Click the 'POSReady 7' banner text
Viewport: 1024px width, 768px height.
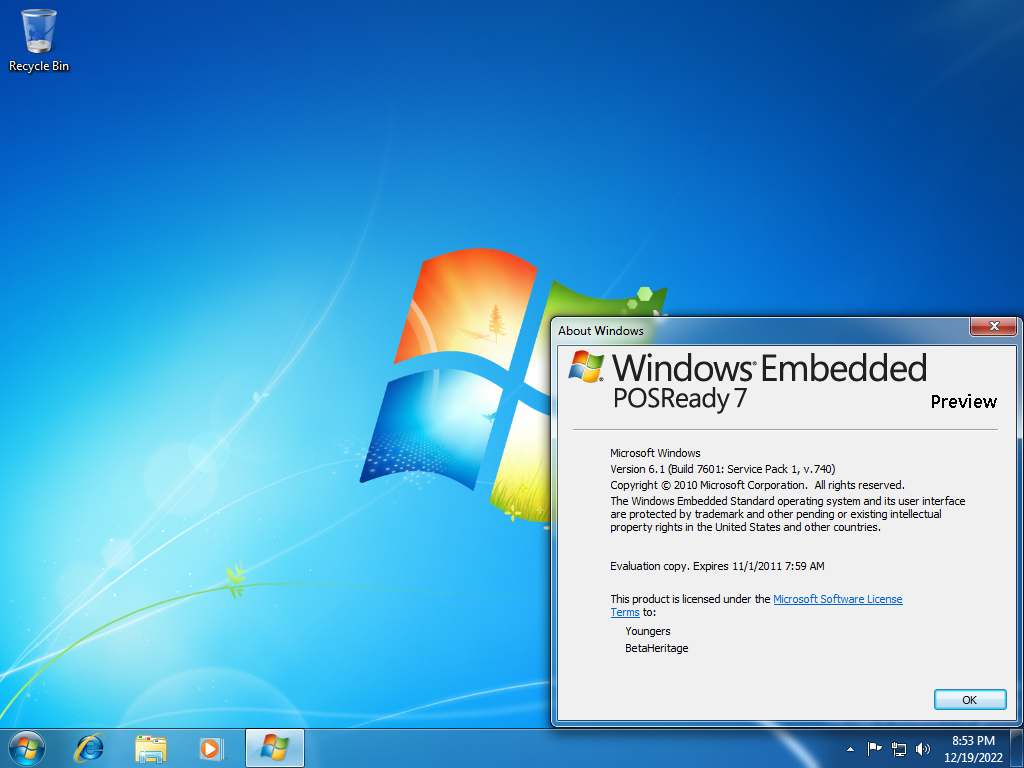pyautogui.click(x=679, y=398)
